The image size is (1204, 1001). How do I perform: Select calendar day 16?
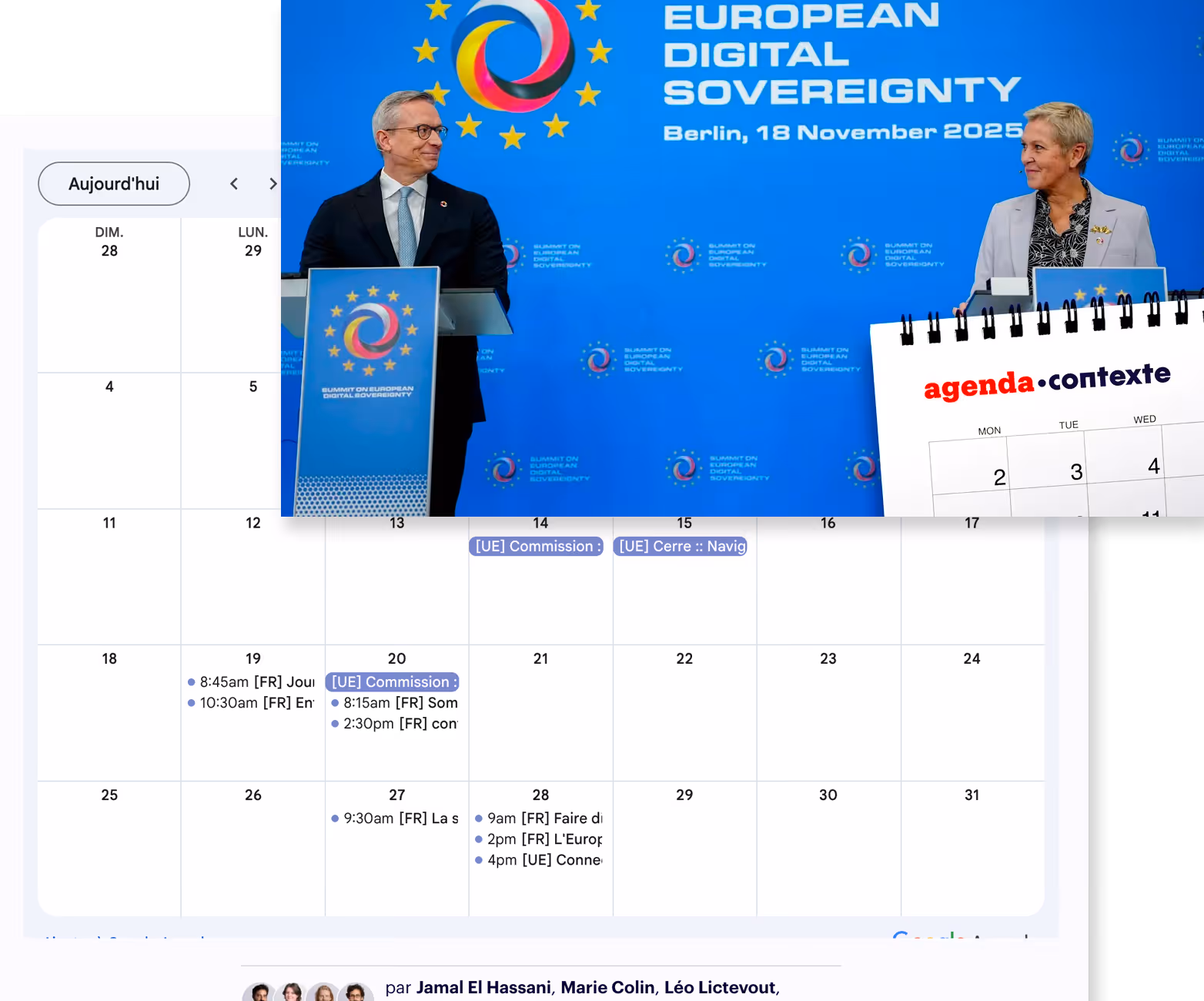point(828,524)
